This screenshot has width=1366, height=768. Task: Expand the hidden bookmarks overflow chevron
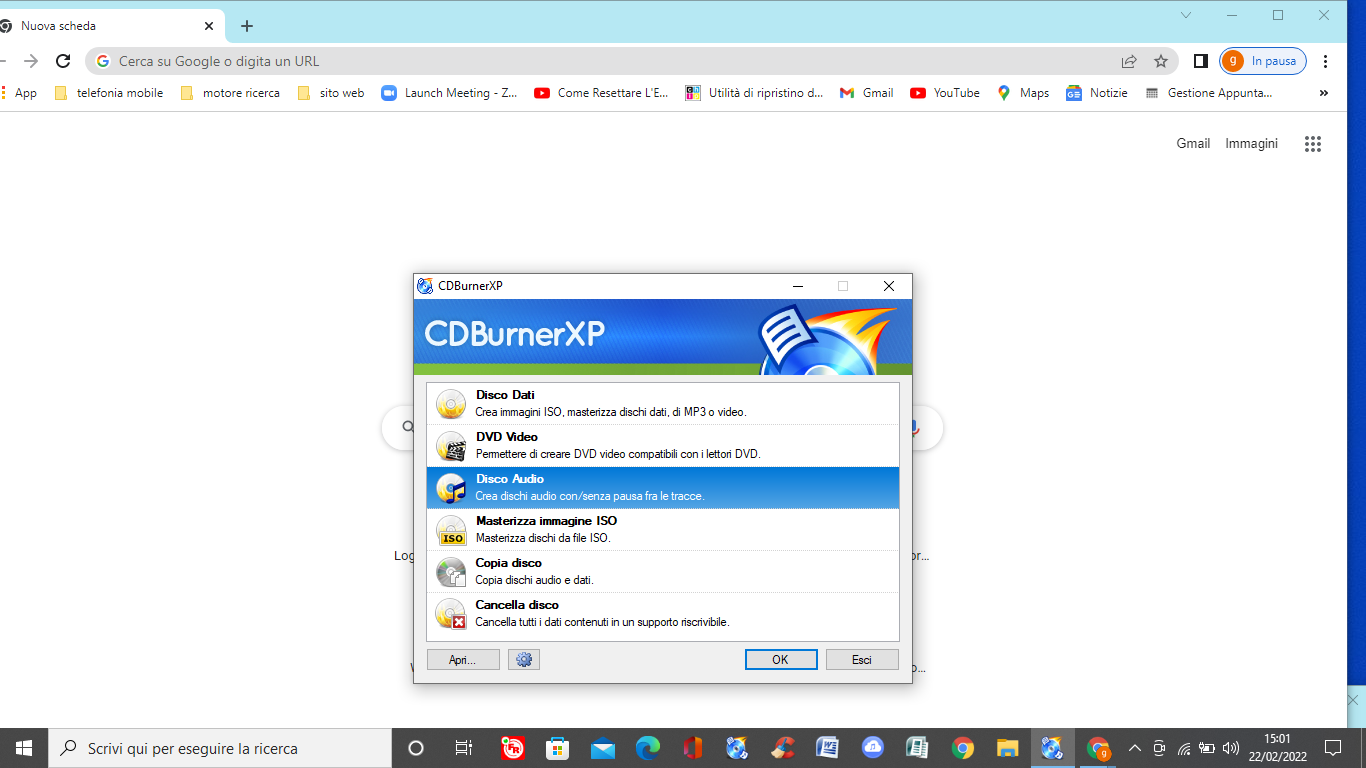point(1324,93)
